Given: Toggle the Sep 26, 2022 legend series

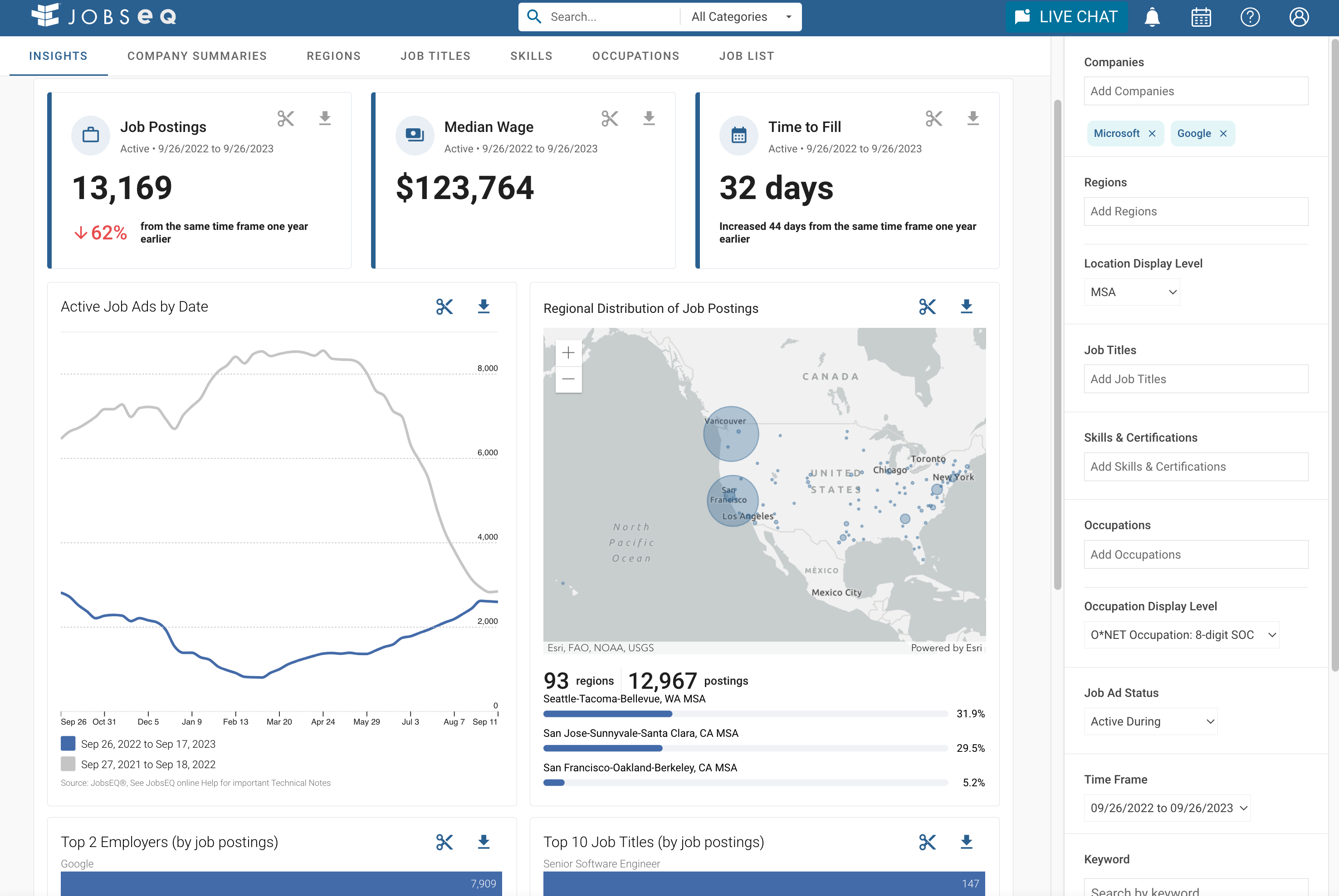Looking at the screenshot, I should 68,744.
